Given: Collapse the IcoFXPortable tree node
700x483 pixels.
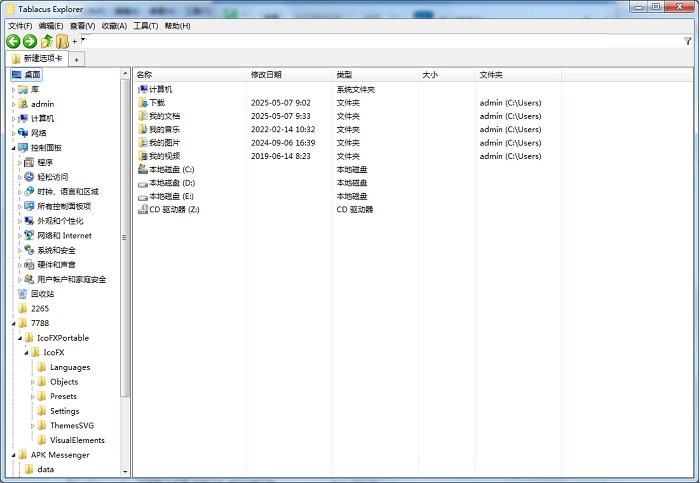Looking at the screenshot, I should coord(21,338).
